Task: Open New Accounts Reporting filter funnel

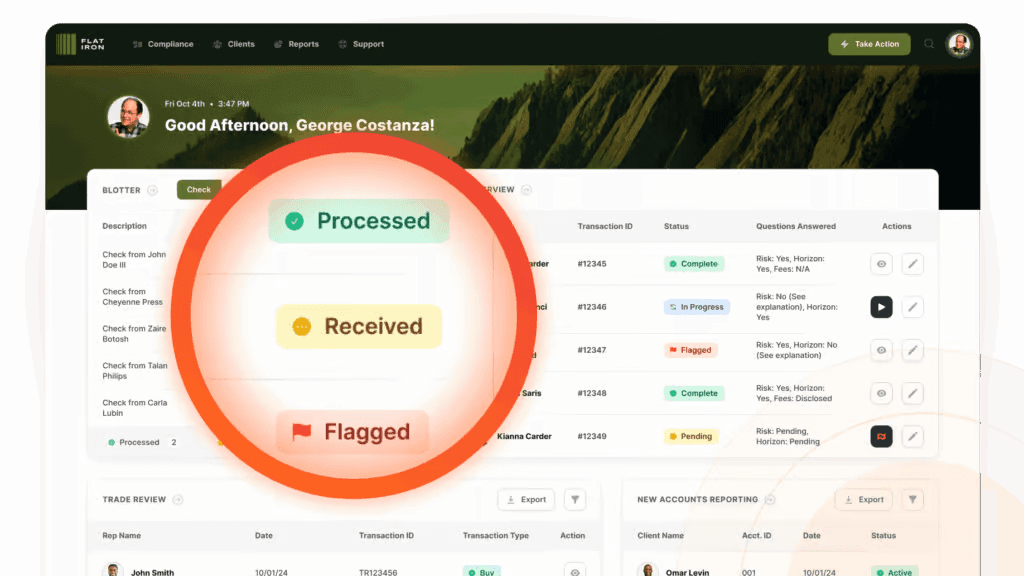Action: tap(912, 500)
